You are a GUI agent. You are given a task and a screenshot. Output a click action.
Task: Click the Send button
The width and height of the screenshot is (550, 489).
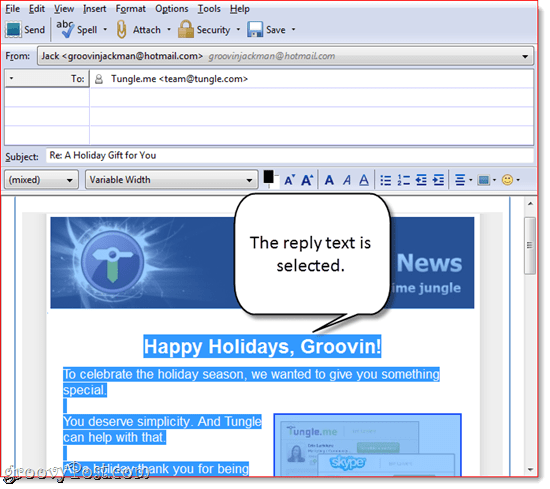(x=25, y=30)
